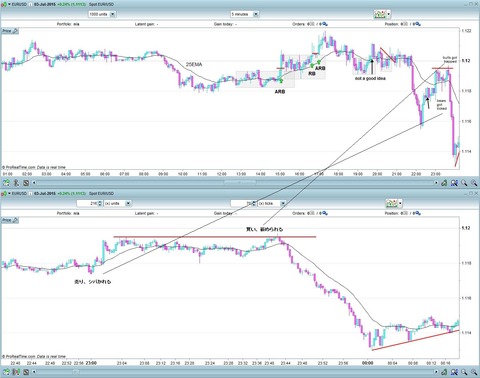480x378 pixels.
Task: Click the '25EMA' label on the upper chart
Action: (x=194, y=64)
